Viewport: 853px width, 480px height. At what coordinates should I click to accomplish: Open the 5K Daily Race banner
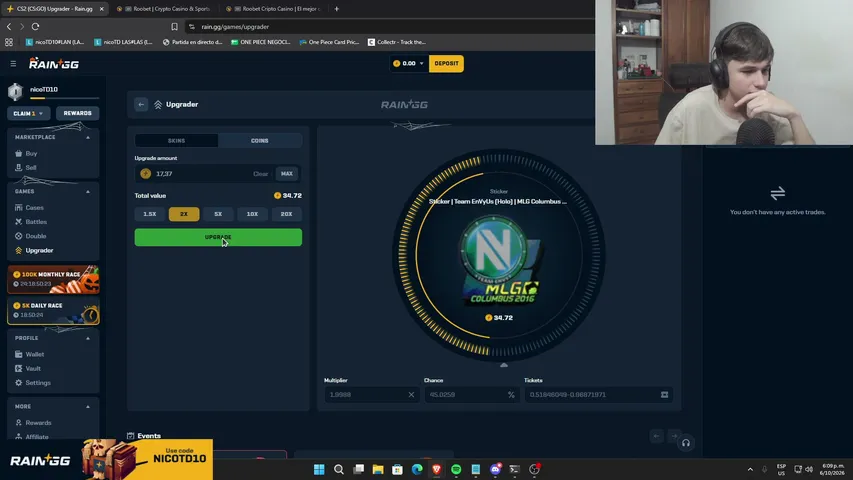[x=53, y=310]
